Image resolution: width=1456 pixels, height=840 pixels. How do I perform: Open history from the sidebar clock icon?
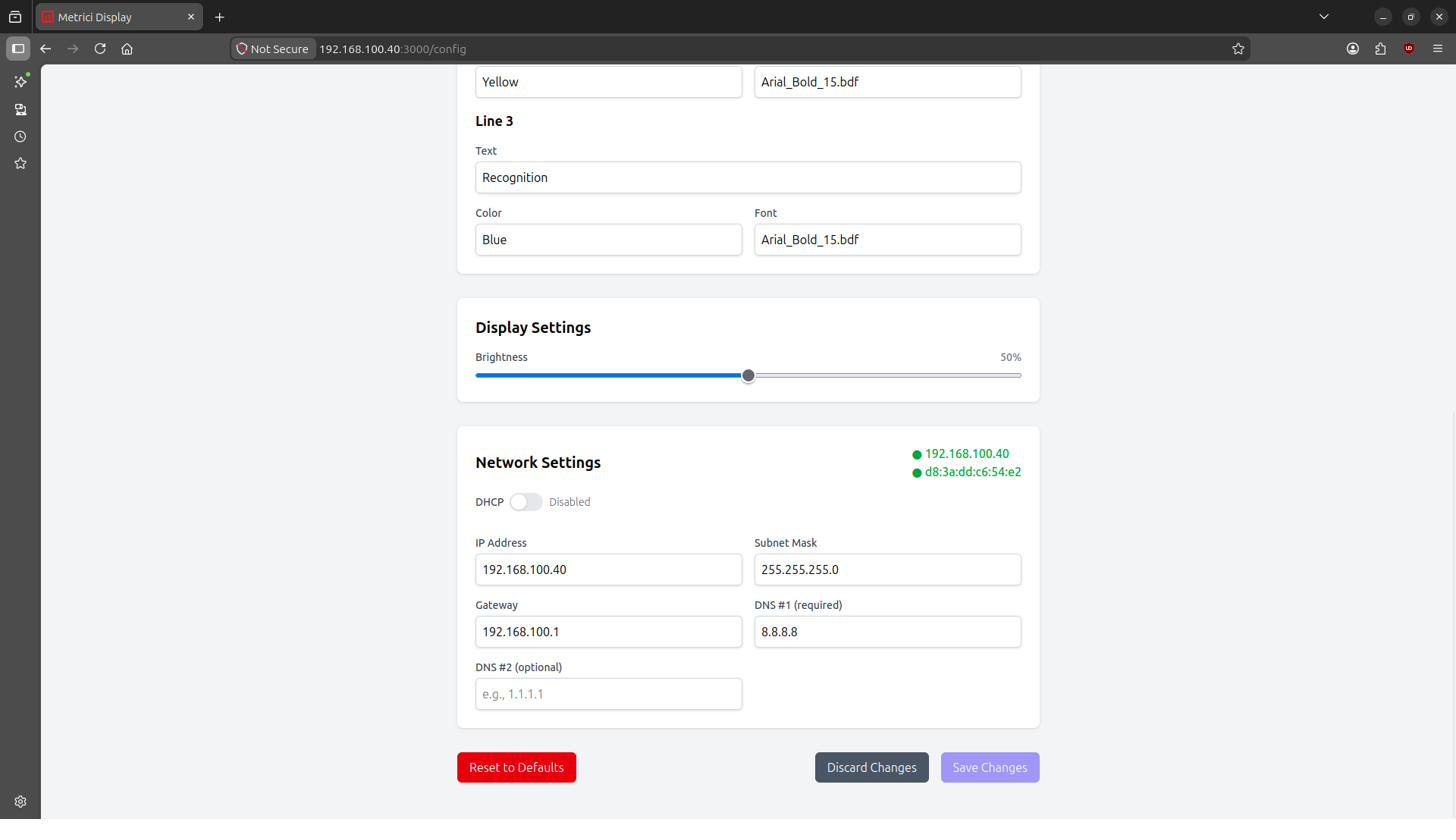tap(20, 136)
